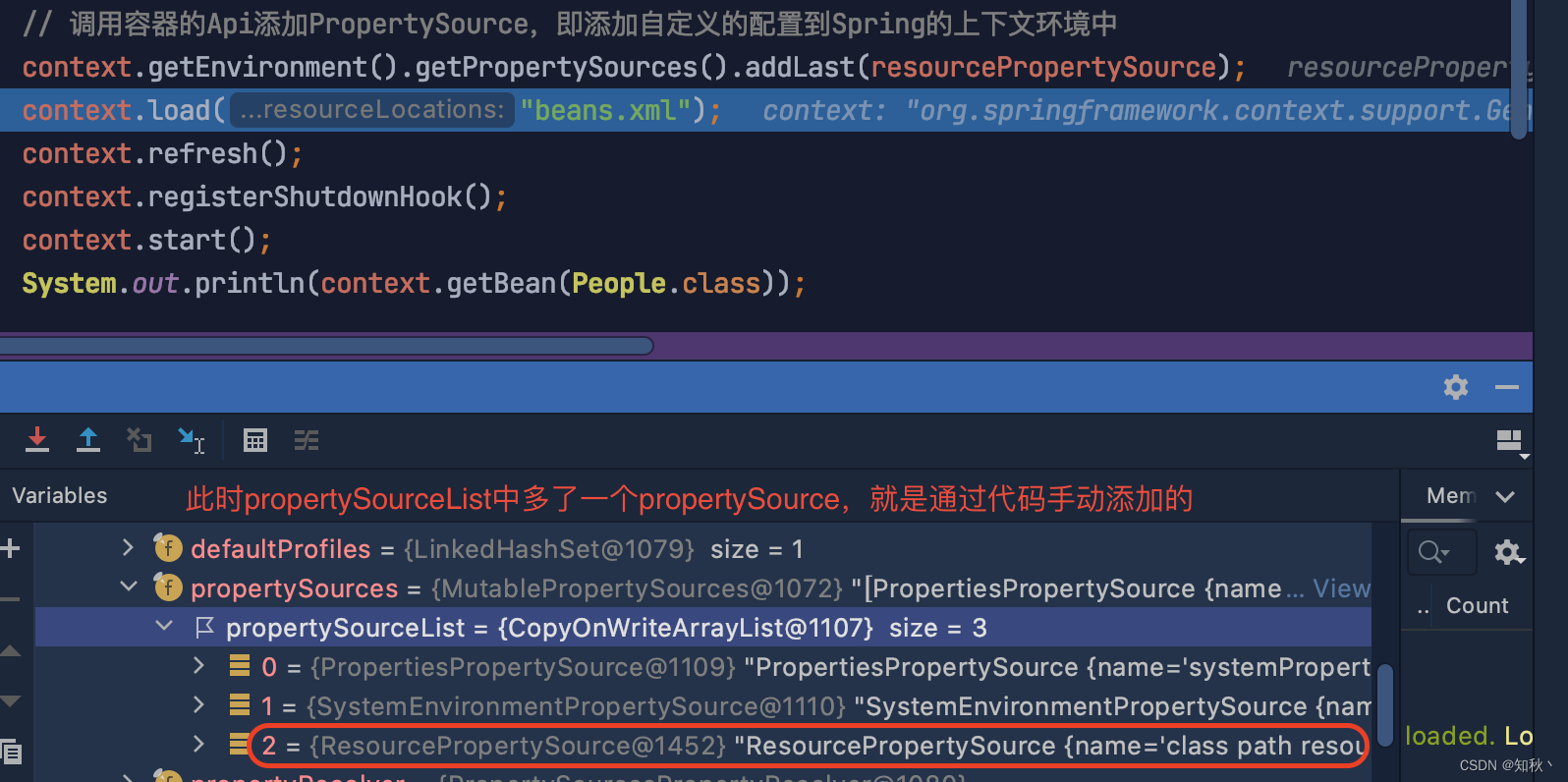Image resolution: width=1568 pixels, height=782 pixels.
Task: Click the field icon of propertySources
Action: pos(168,587)
